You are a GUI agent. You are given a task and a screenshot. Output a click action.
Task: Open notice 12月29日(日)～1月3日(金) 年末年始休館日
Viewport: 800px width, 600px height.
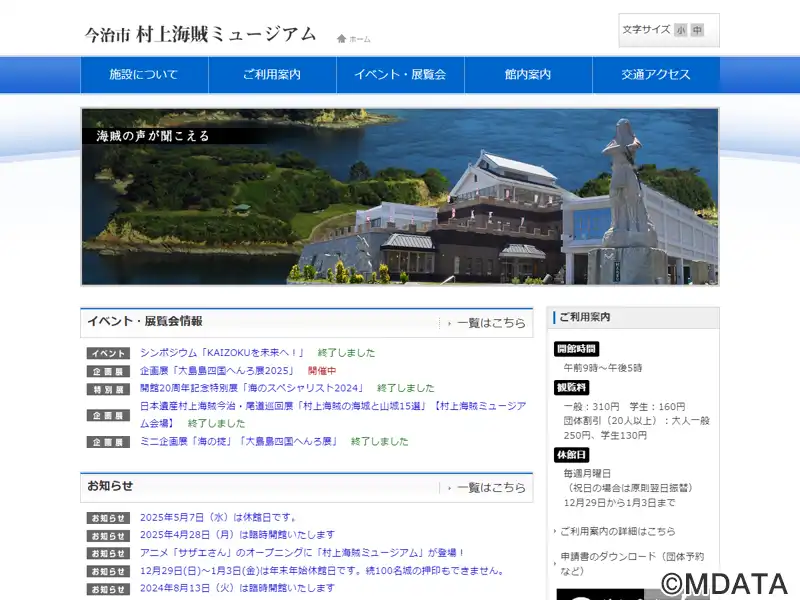[x=323, y=570]
